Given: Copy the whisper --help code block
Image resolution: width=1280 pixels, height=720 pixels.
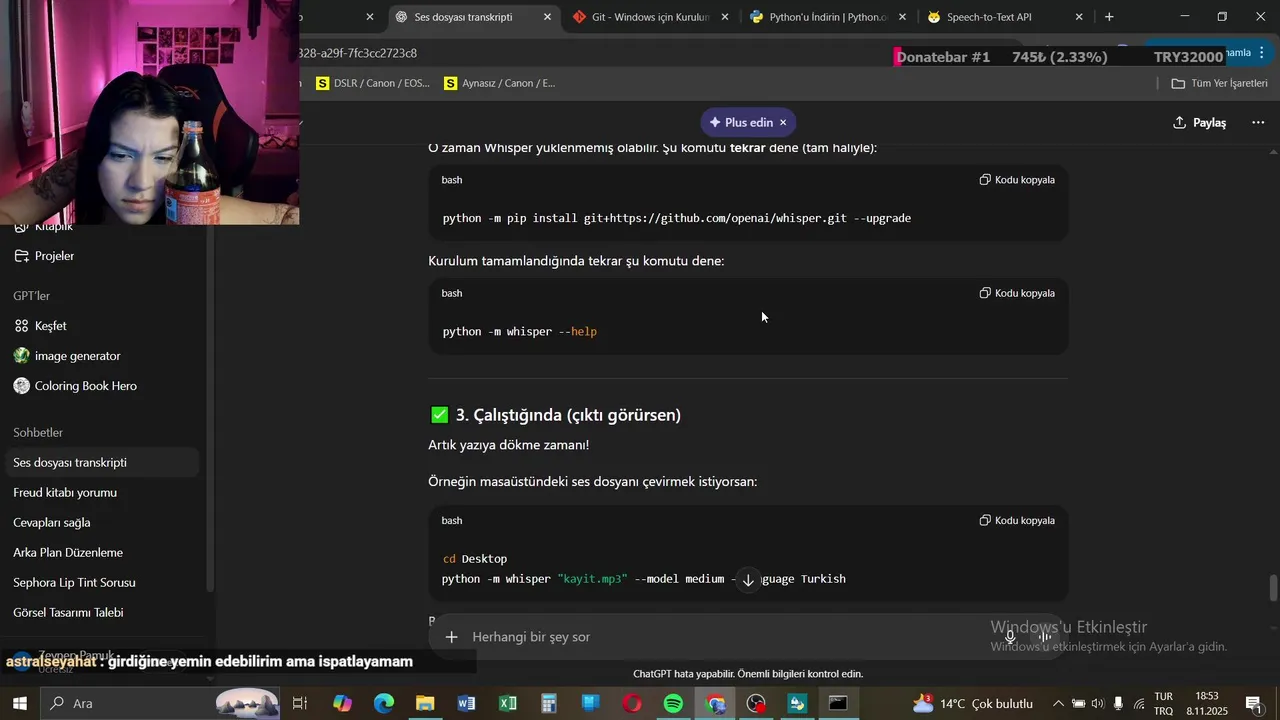Looking at the screenshot, I should point(1017,293).
